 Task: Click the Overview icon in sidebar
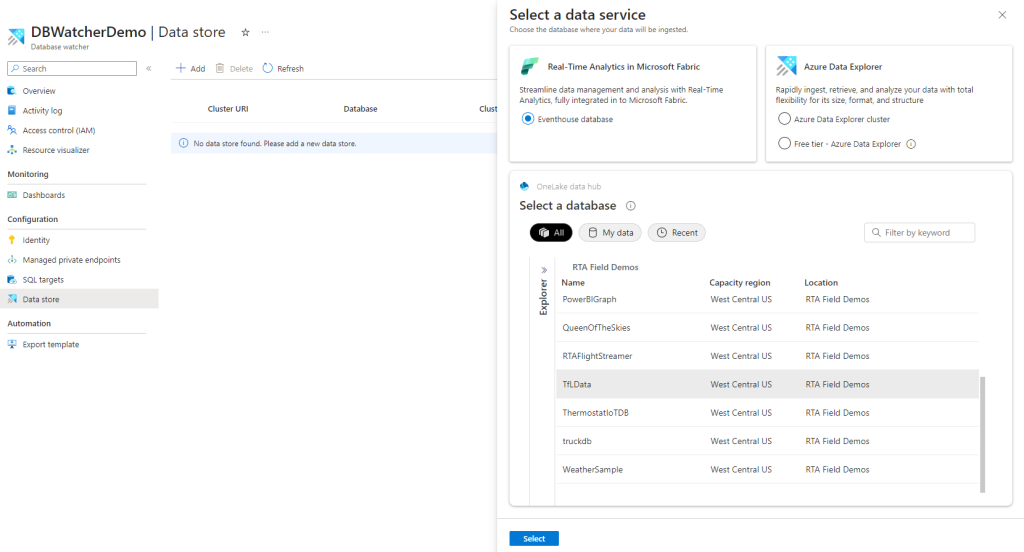point(12,91)
